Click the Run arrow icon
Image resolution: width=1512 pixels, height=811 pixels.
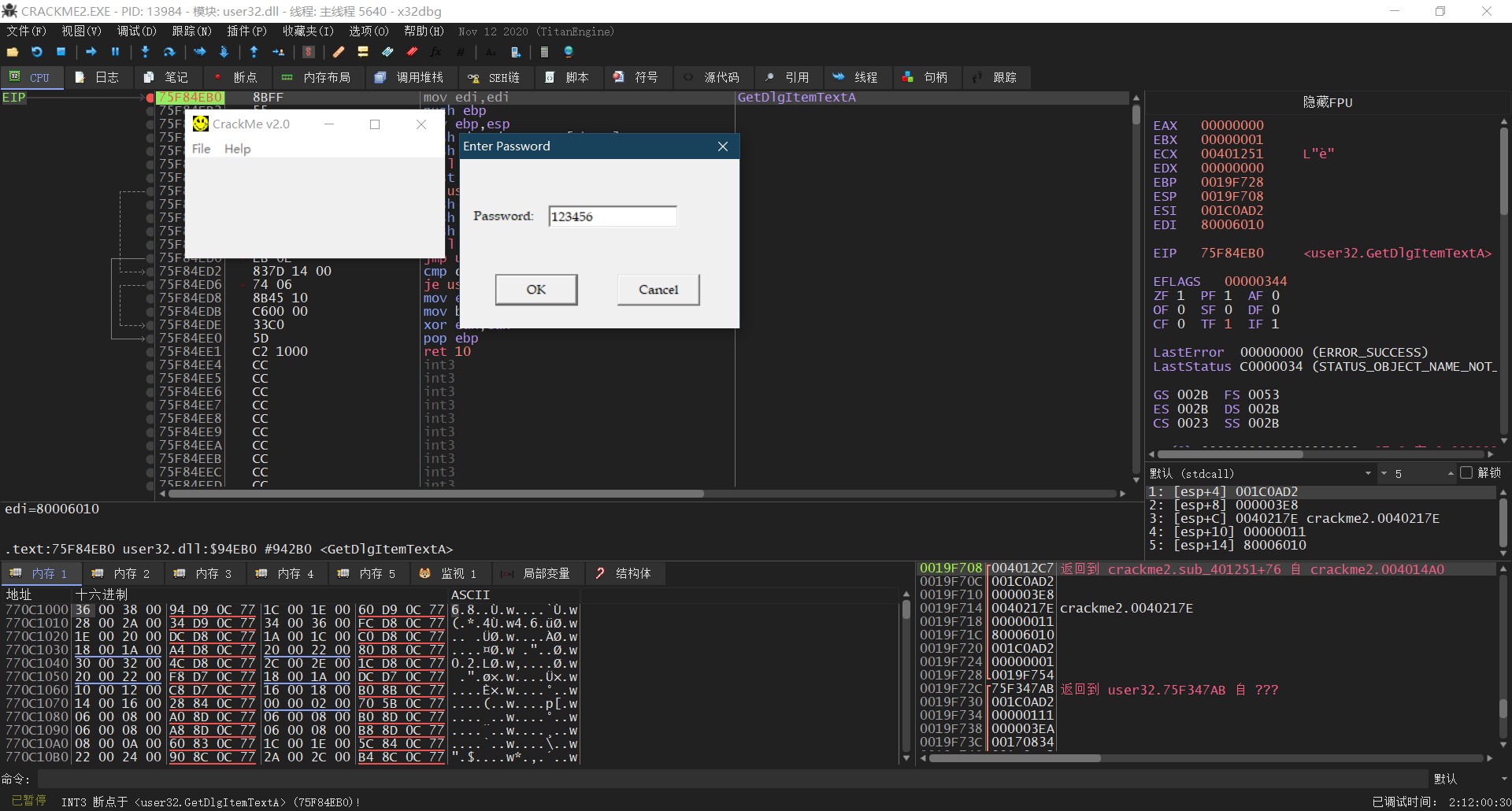click(x=91, y=52)
